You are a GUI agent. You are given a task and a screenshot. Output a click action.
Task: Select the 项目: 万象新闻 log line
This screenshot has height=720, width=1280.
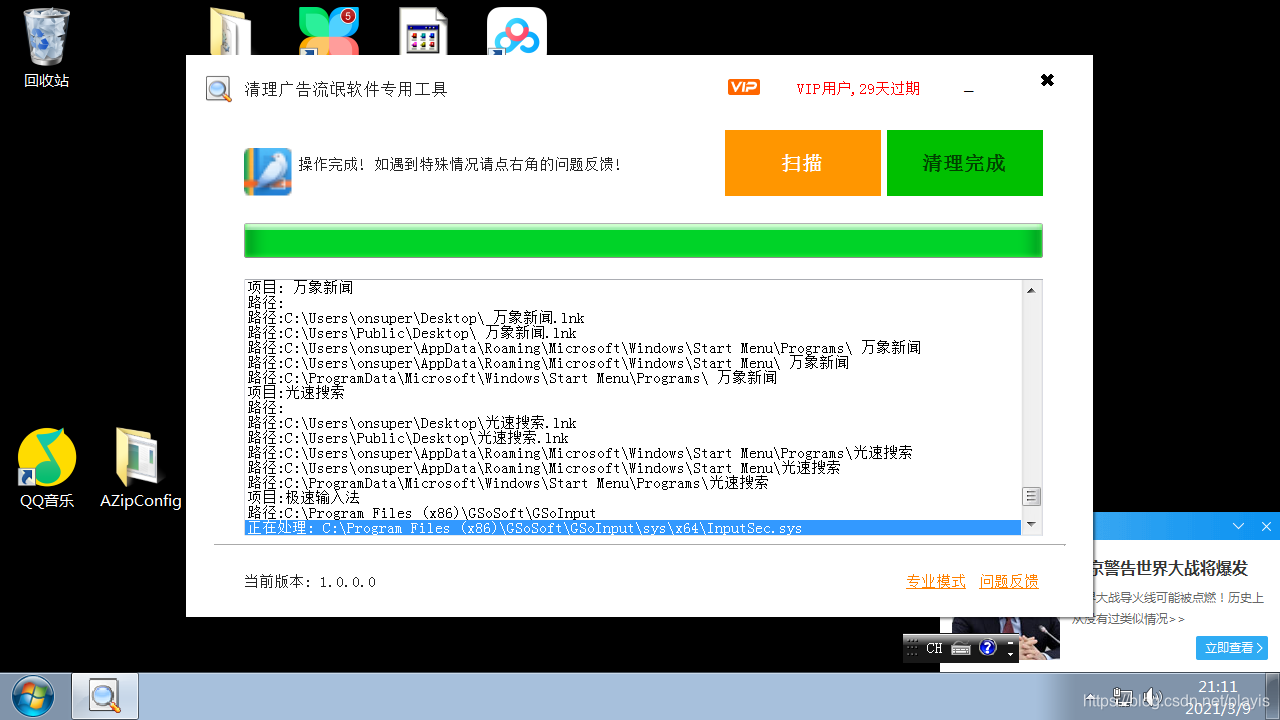click(x=301, y=288)
